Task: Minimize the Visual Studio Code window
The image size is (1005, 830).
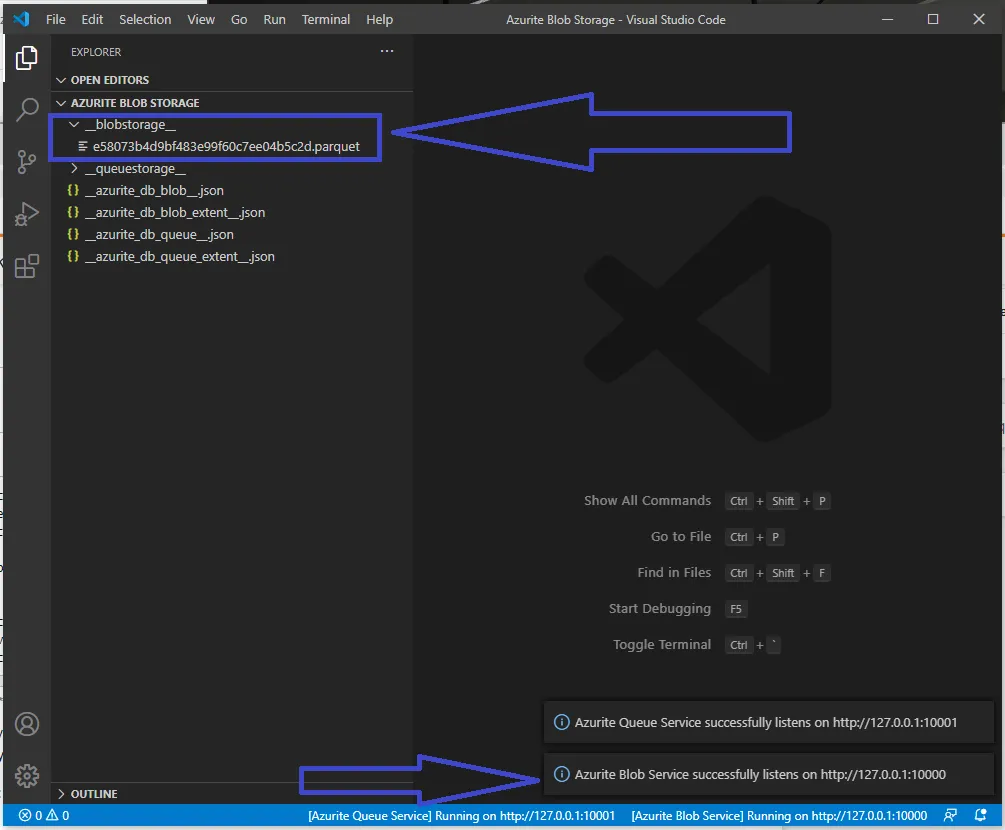Action: tap(888, 19)
